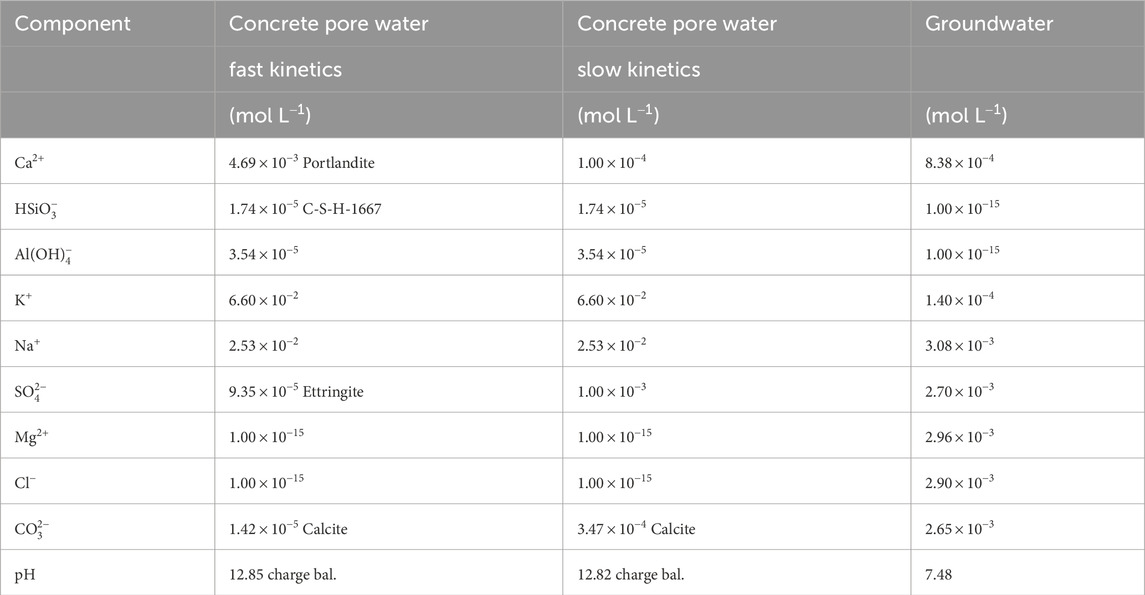Select the Ettringite sulfate cell
Screen dimensions: 1145x595
(296, 391)
